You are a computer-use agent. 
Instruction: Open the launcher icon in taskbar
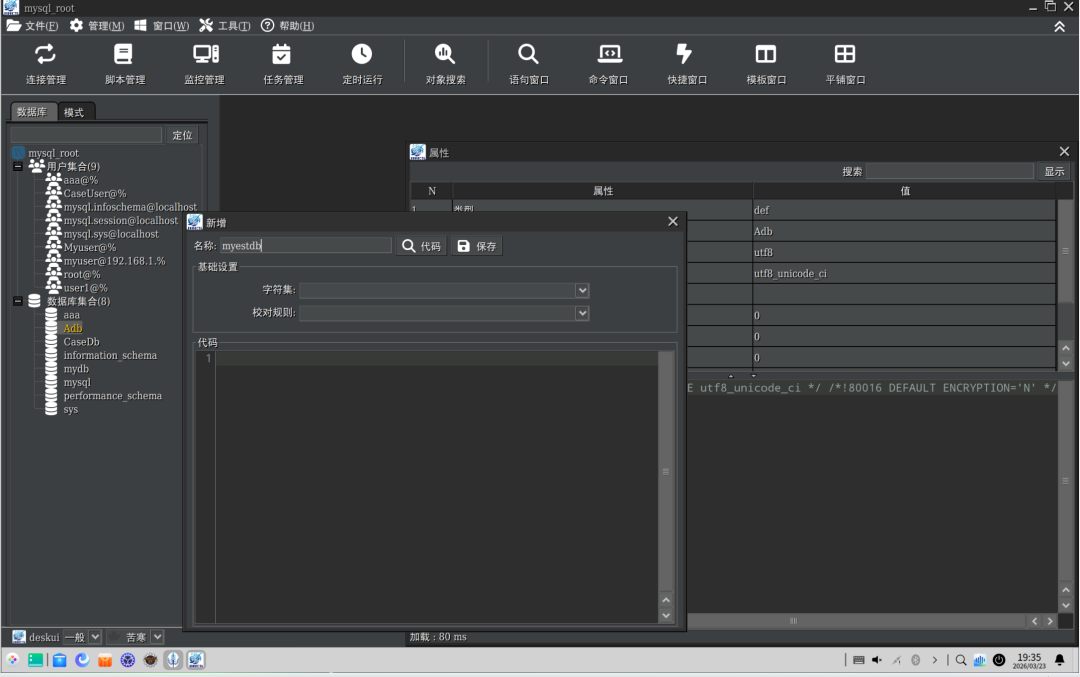(x=12, y=660)
